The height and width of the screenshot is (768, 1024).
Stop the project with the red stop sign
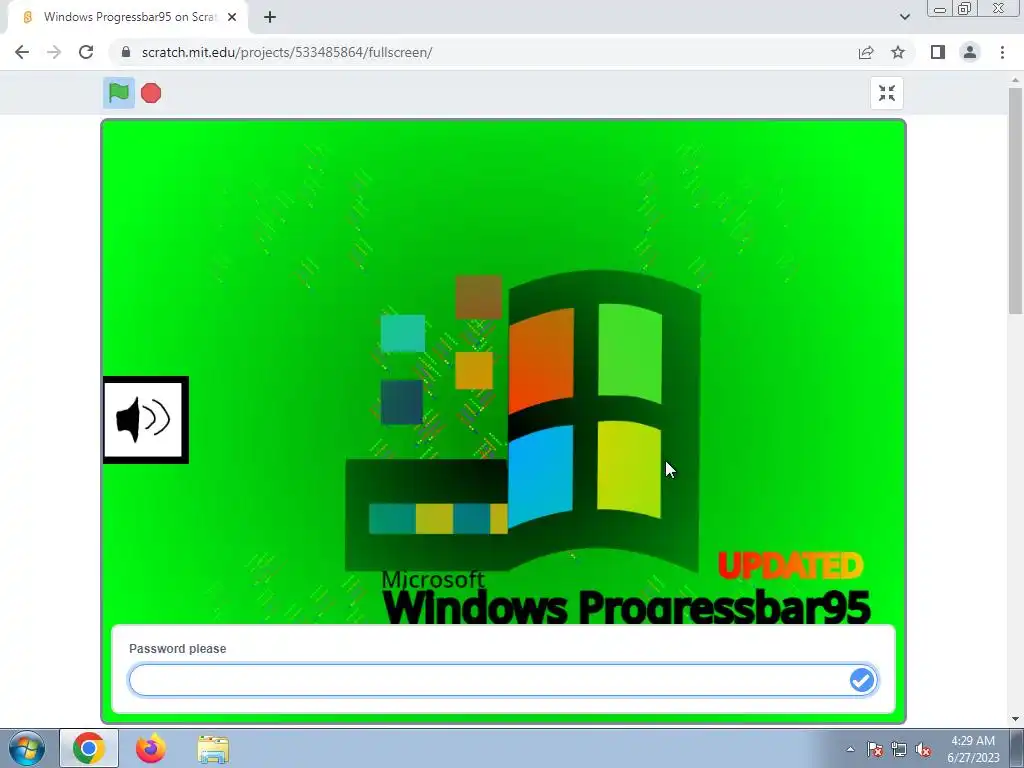[151, 93]
